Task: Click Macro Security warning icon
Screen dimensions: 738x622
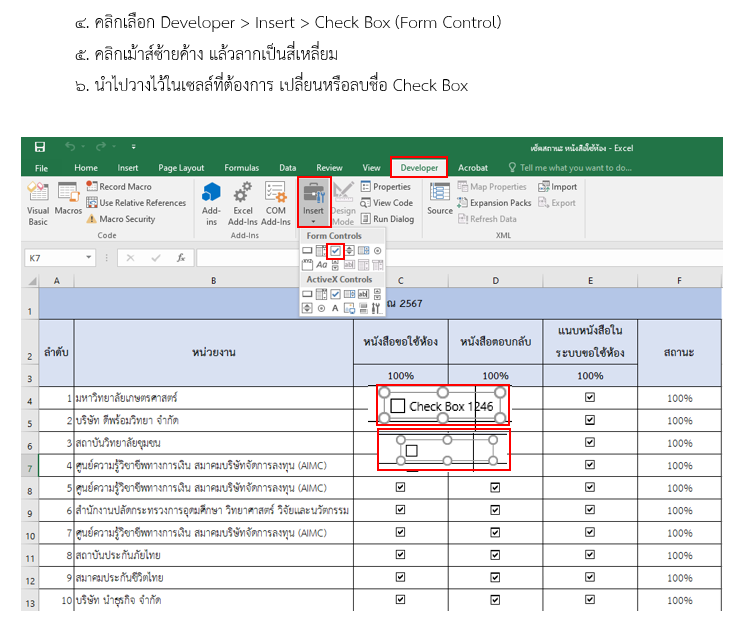Action: tap(91, 219)
